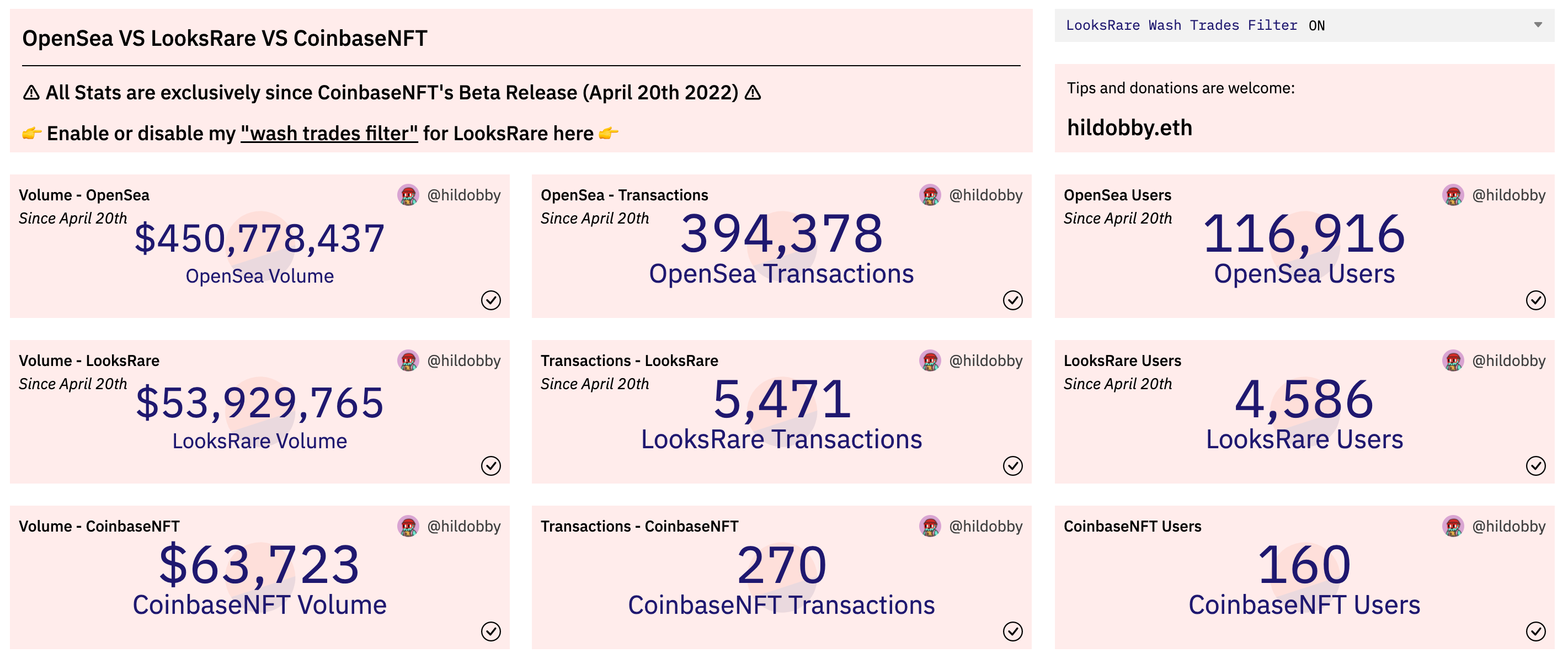Click the "Tips and donations are welcome:" text
The height and width of the screenshot is (658, 1568).
click(1181, 88)
